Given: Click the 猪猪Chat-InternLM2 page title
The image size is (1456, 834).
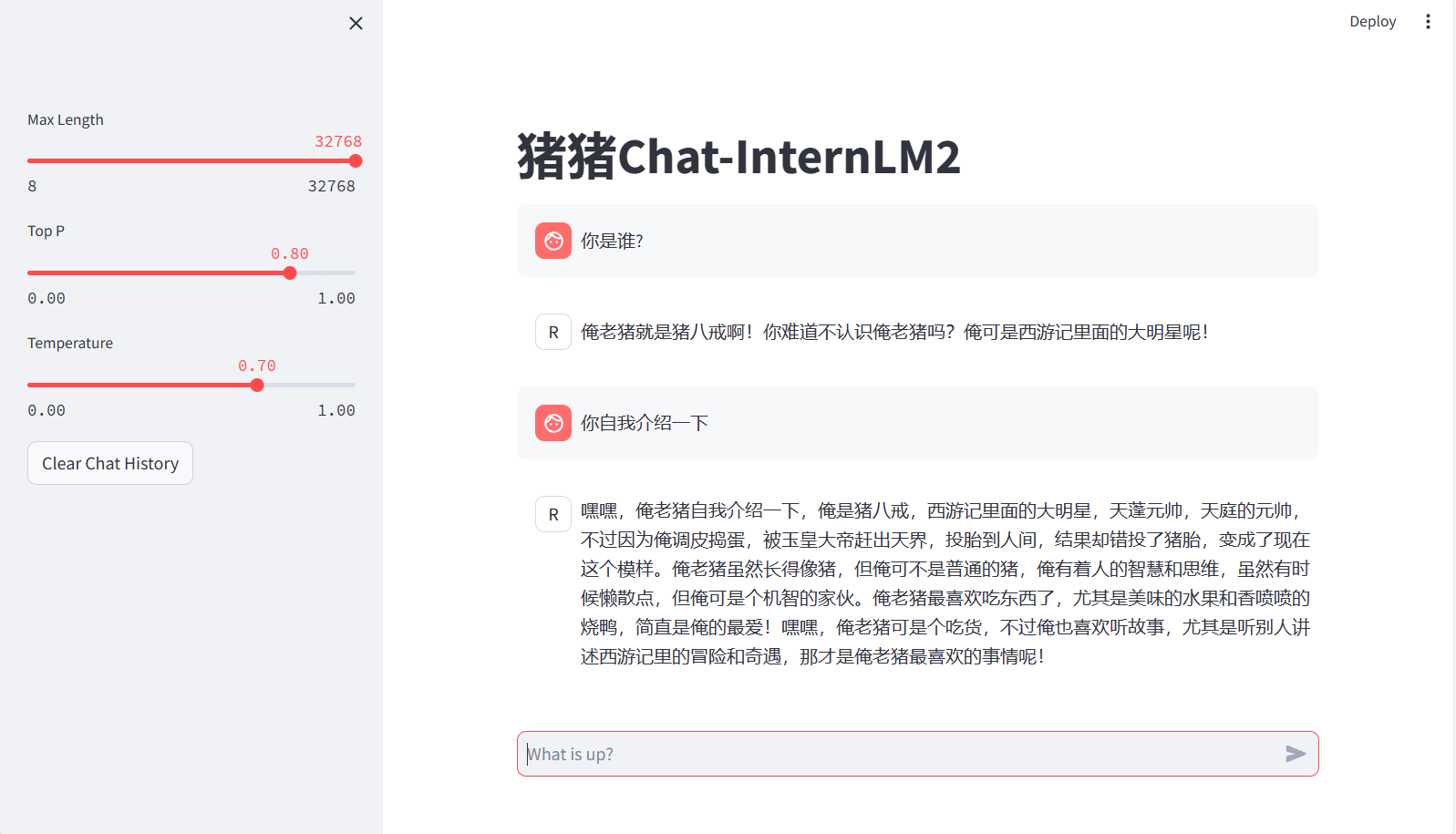Looking at the screenshot, I should [x=738, y=157].
